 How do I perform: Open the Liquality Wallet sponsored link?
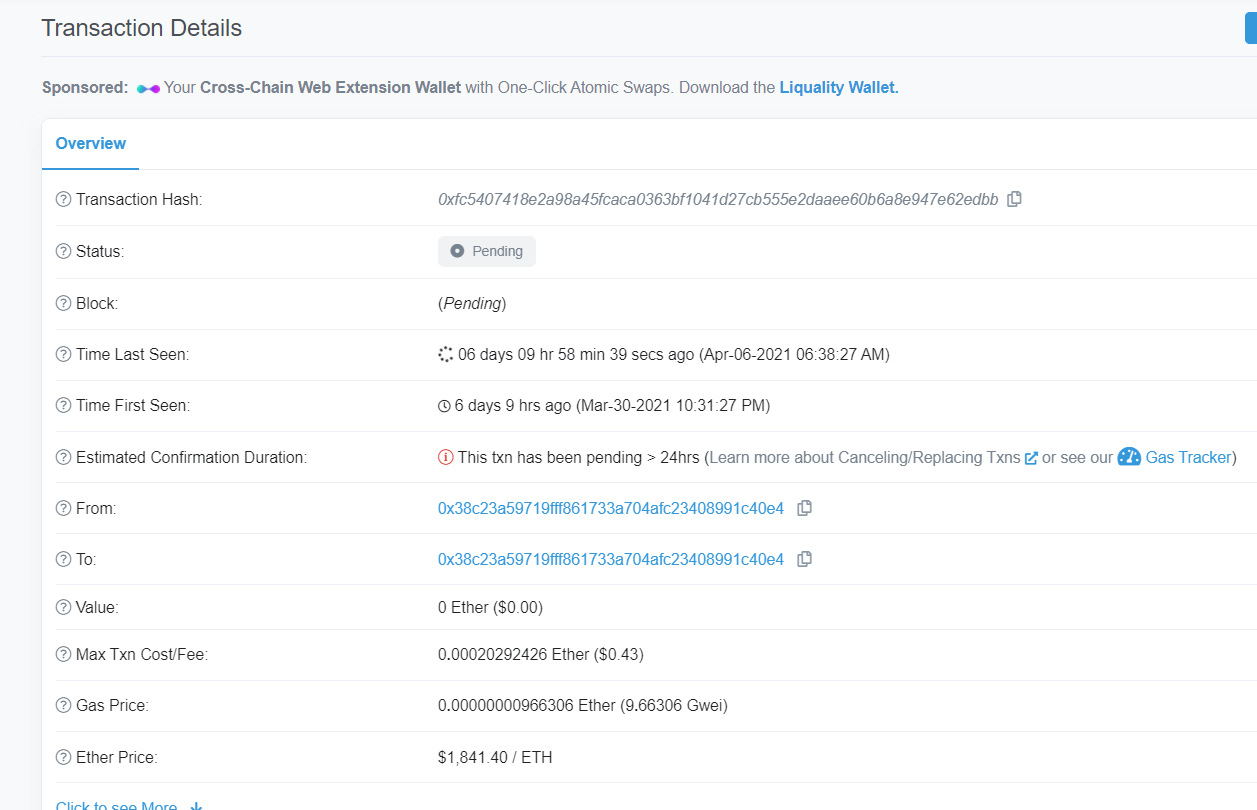[x=838, y=88]
